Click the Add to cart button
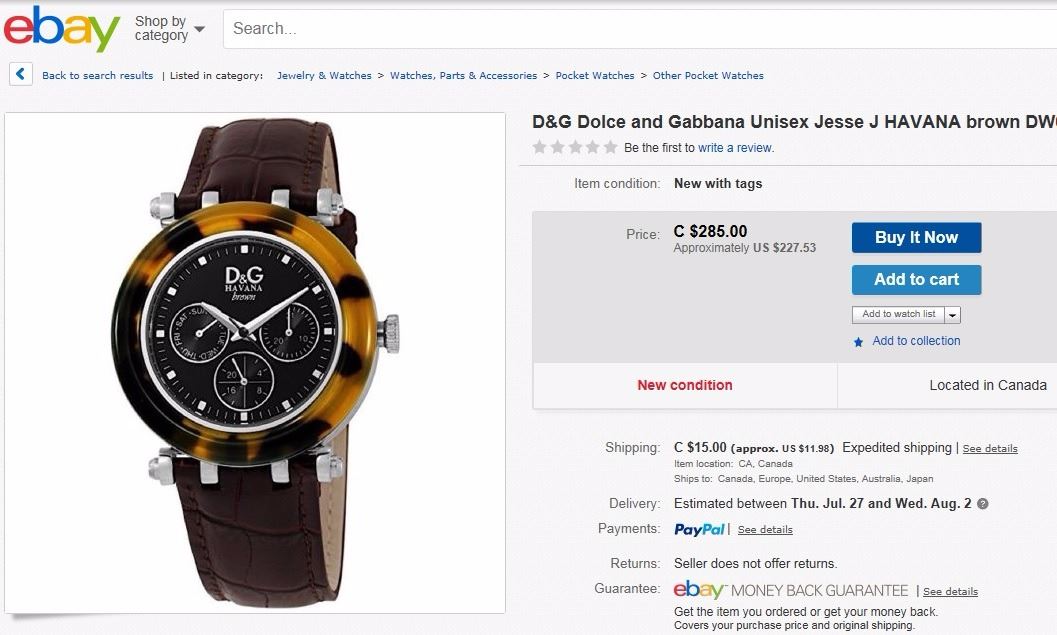 click(916, 280)
